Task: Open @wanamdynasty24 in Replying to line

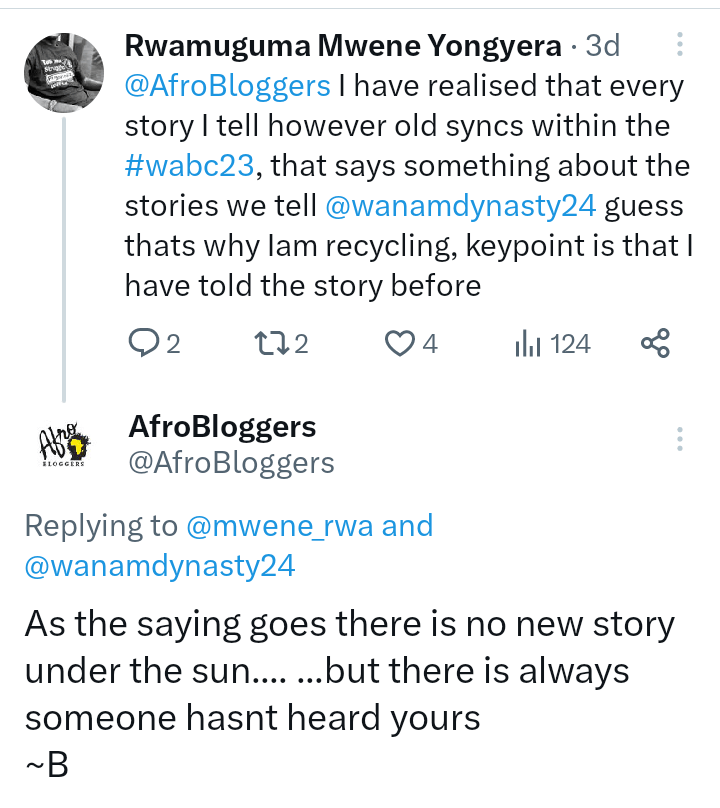Action: [x=160, y=565]
